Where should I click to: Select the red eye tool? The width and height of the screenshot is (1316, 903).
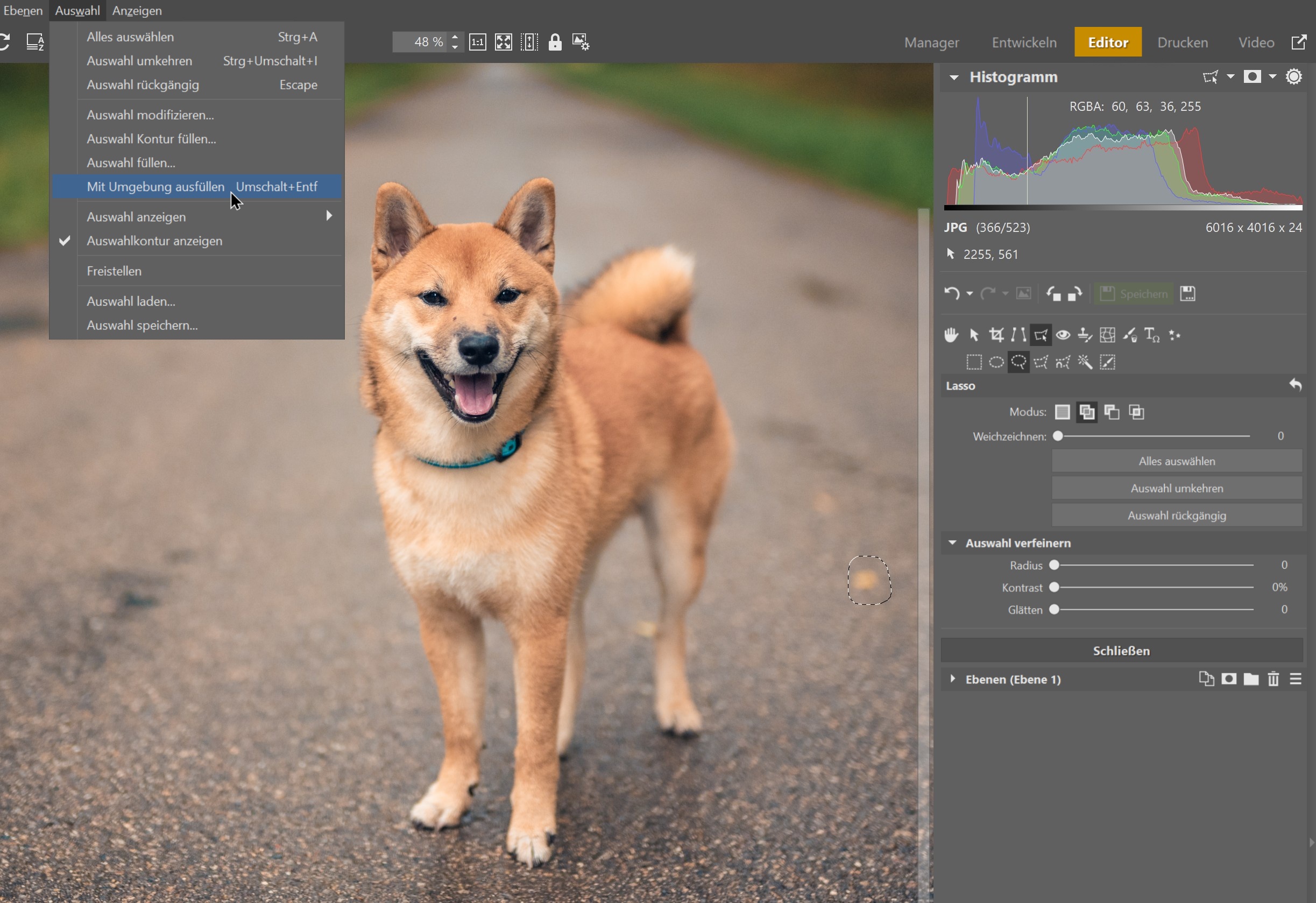[x=1063, y=335]
